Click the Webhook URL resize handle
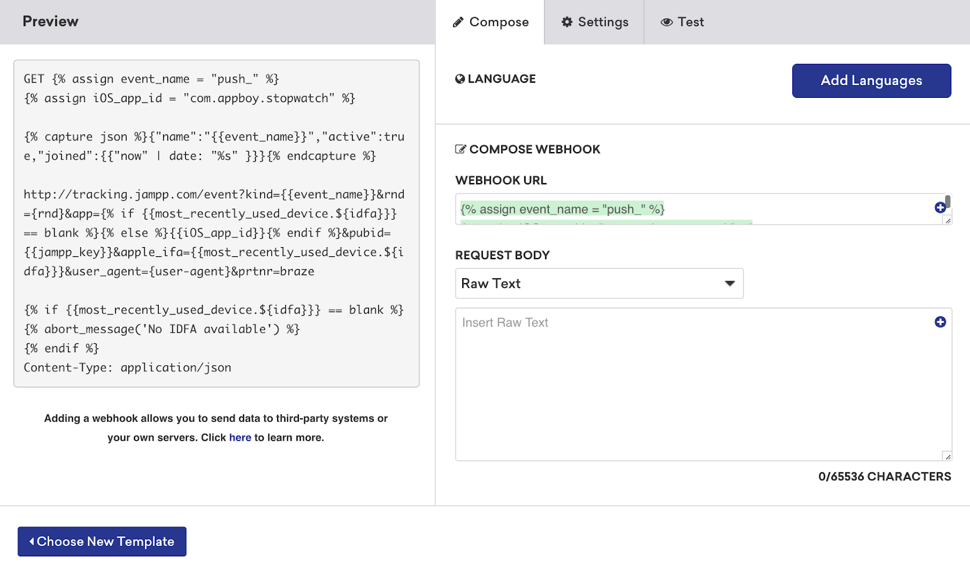This screenshot has width=970, height=574. 947,220
